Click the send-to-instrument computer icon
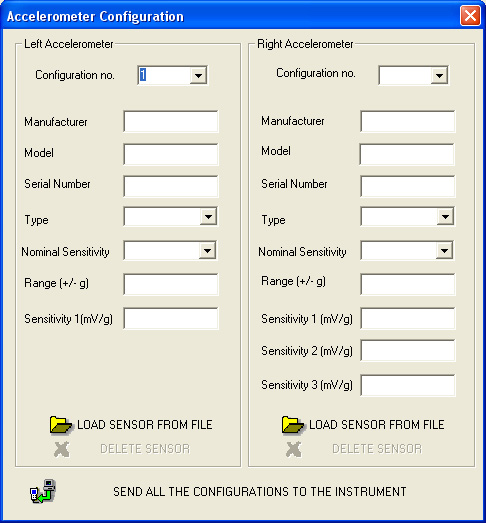This screenshot has width=486, height=523. (x=43, y=491)
